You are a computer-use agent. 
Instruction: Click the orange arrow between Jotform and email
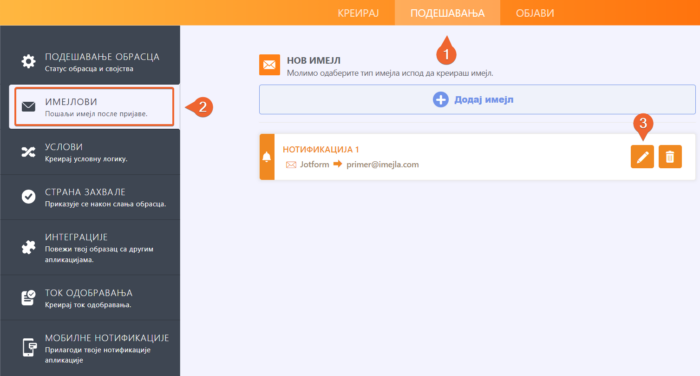(338, 164)
